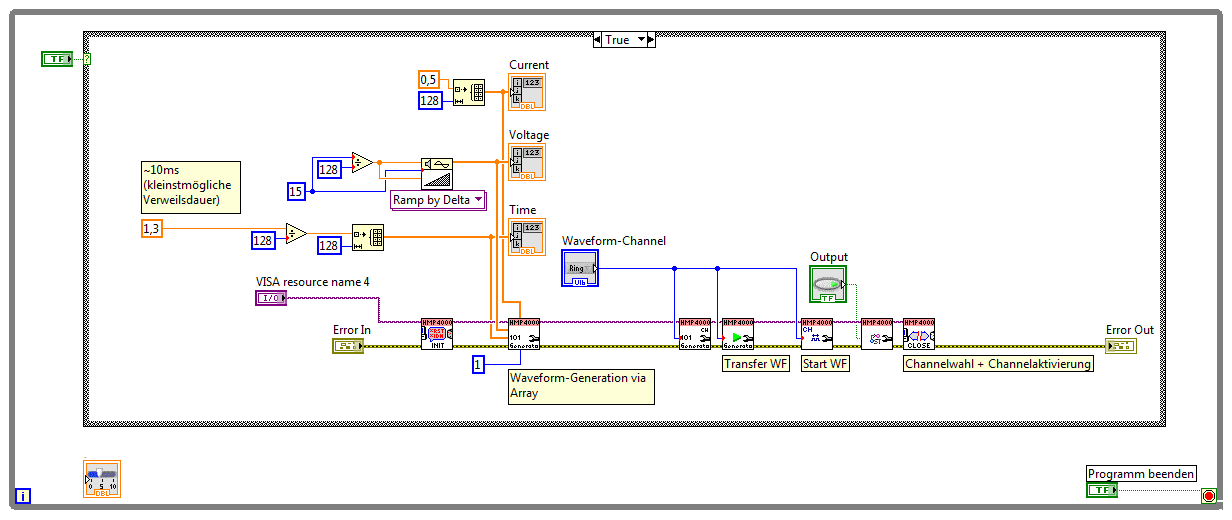Select the ~10ms comment note
The width and height of the screenshot is (1232, 520).
click(x=191, y=187)
